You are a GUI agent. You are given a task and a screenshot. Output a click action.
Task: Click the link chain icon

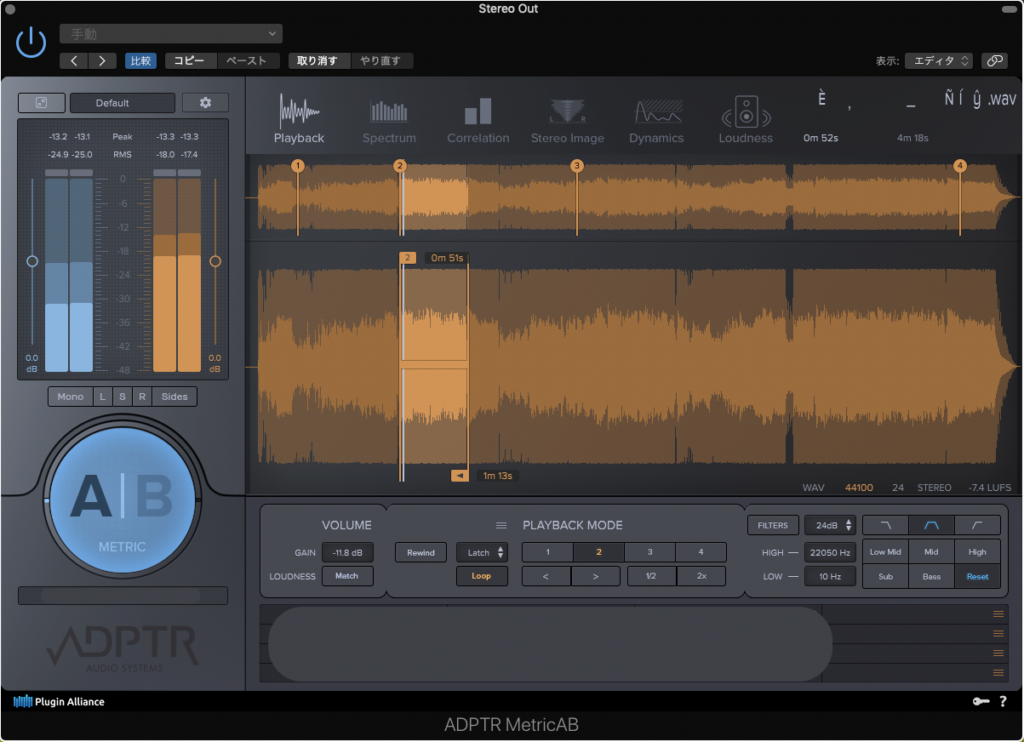(x=995, y=61)
